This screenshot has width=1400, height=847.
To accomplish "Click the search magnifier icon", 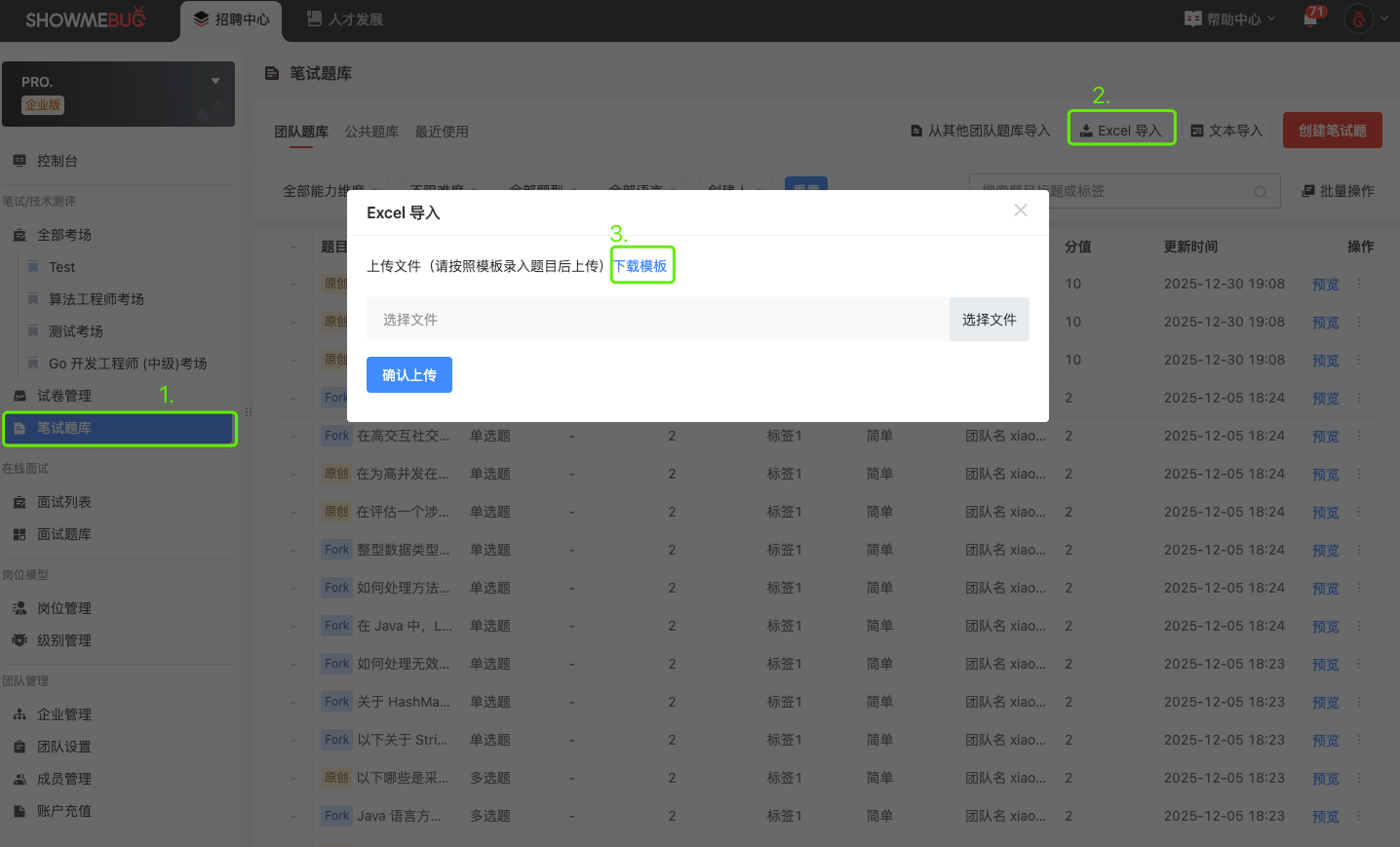I will point(1261,192).
